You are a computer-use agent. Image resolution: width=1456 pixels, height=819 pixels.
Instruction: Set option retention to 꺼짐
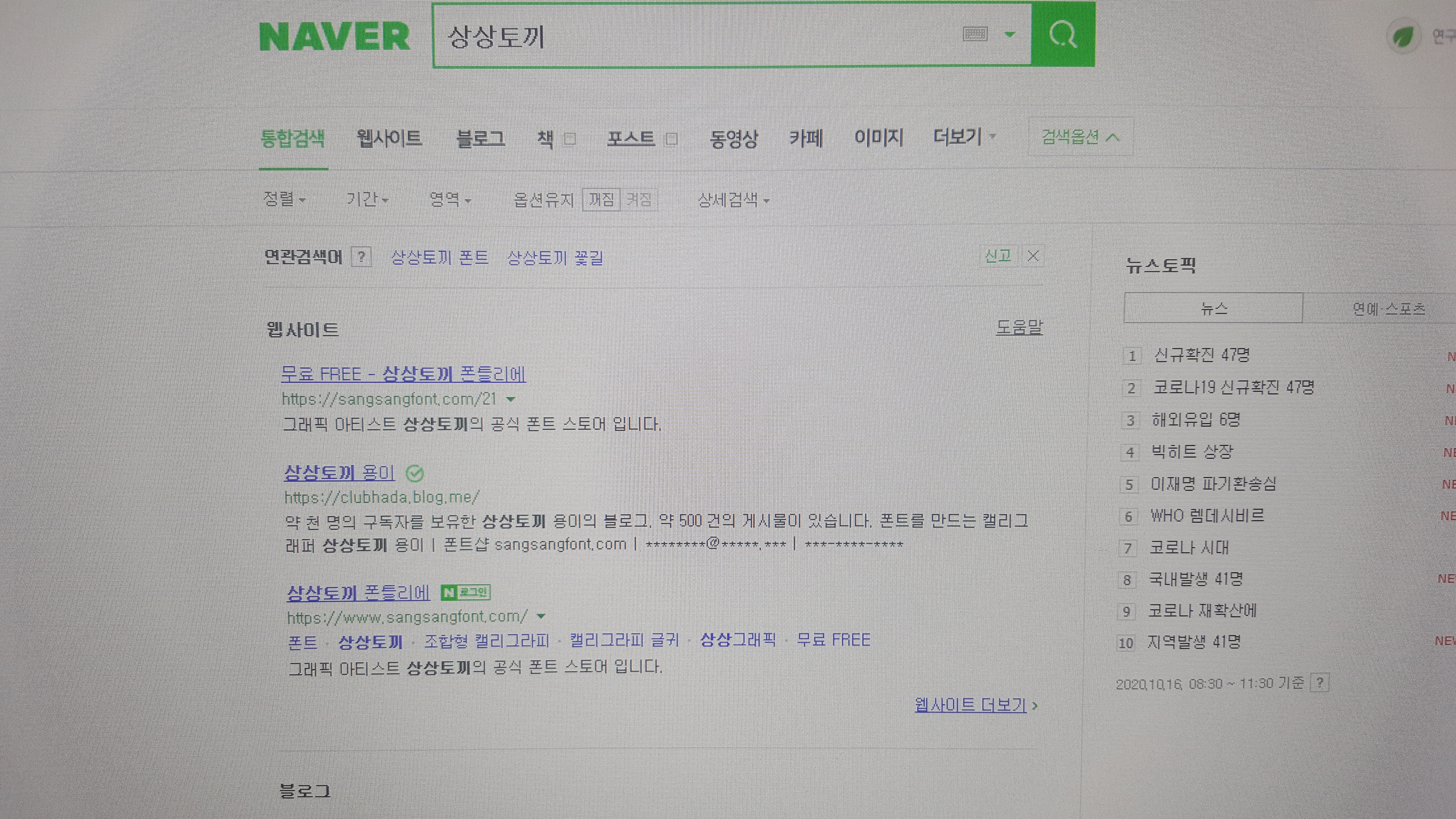[601, 199]
